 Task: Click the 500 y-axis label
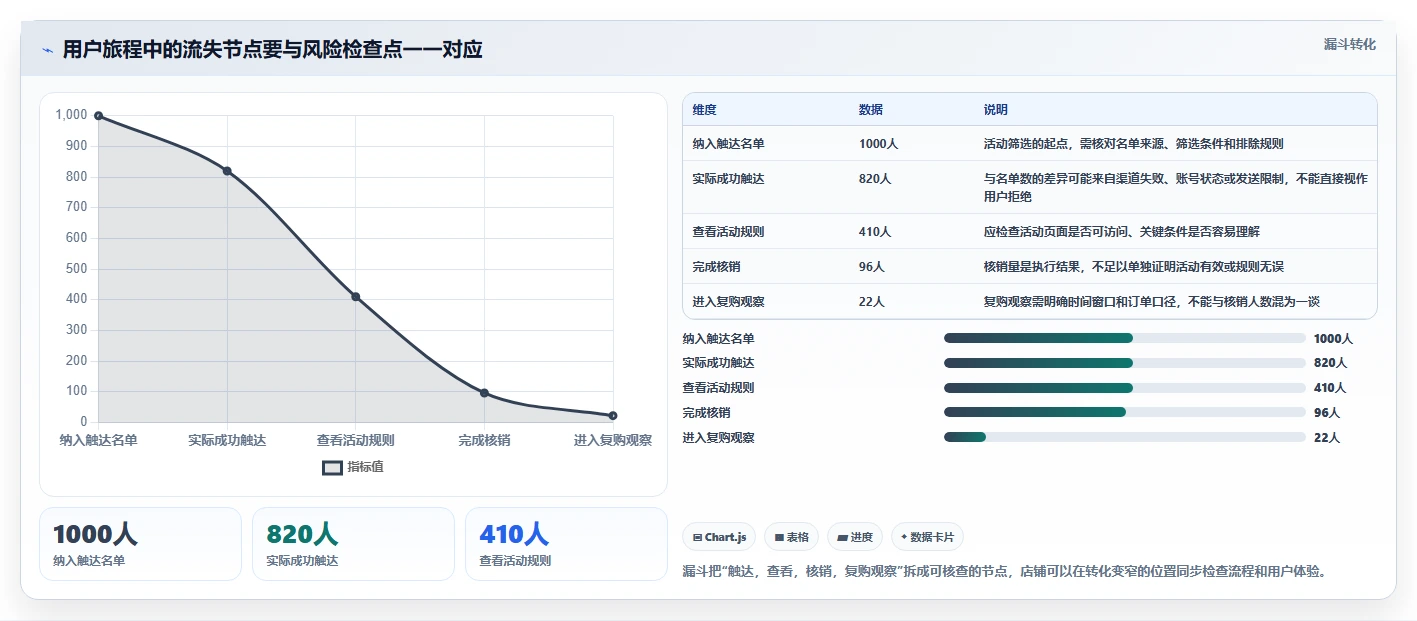point(77,269)
